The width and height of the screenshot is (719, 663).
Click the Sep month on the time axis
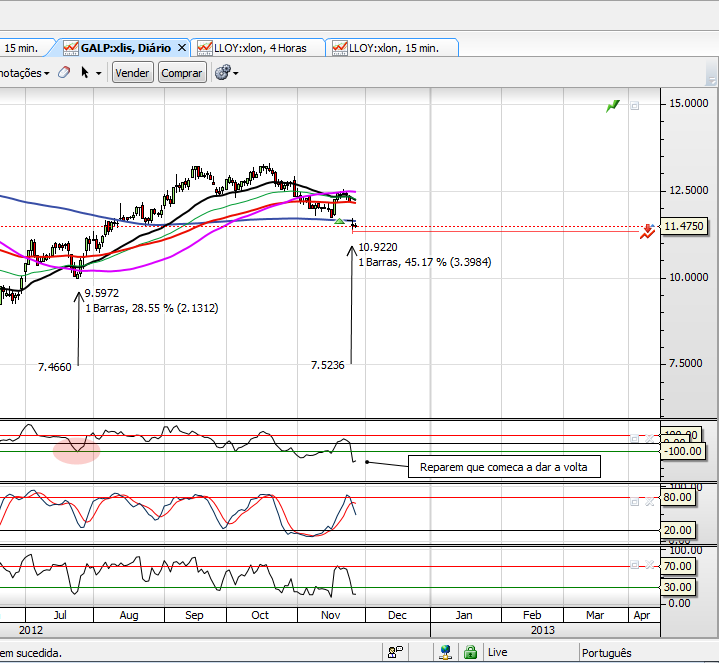coord(194,615)
